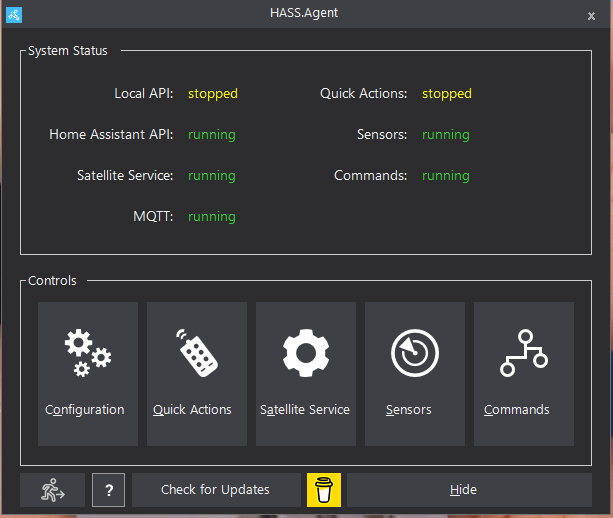
Task: Click the Commands running status text
Action: point(446,176)
